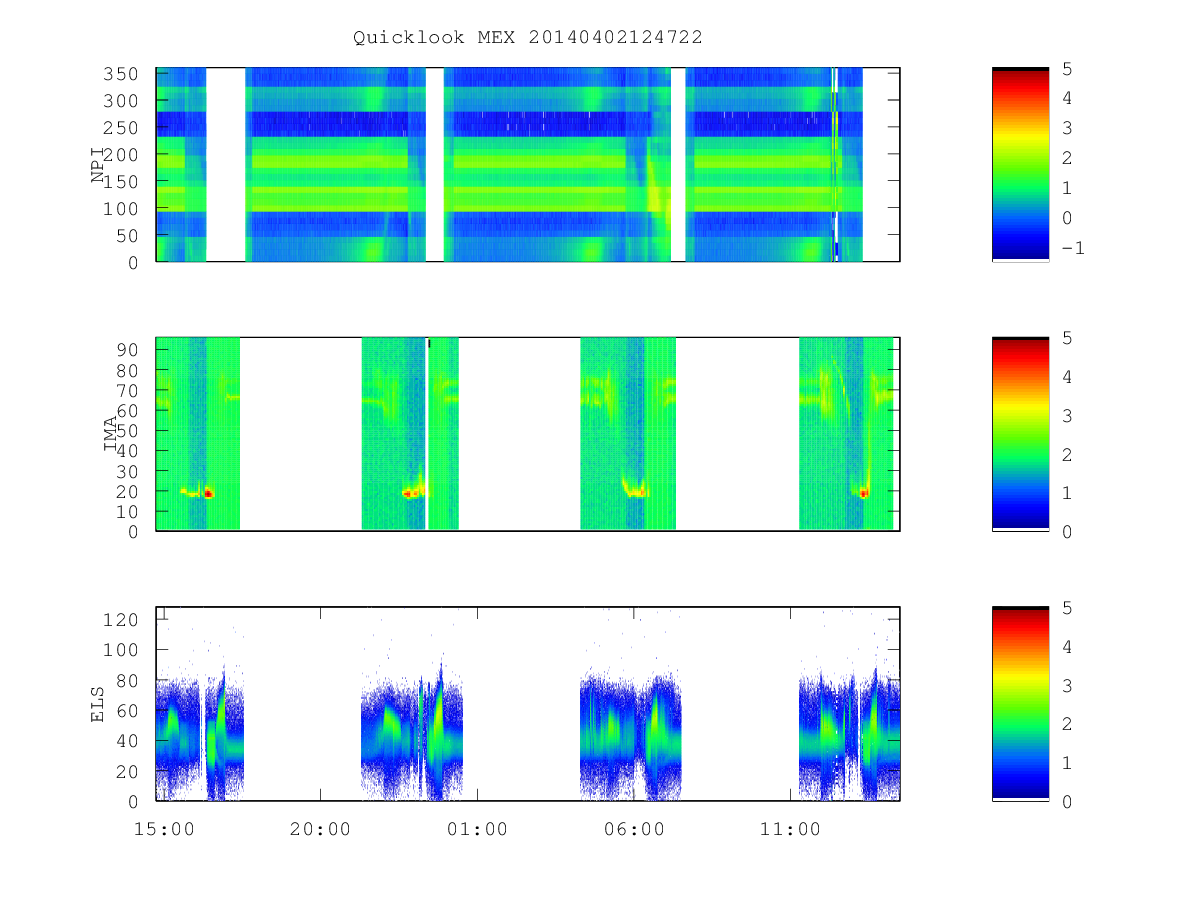Click the ELS panel color scale bar
This screenshot has width=1200, height=900.
coord(1020,704)
